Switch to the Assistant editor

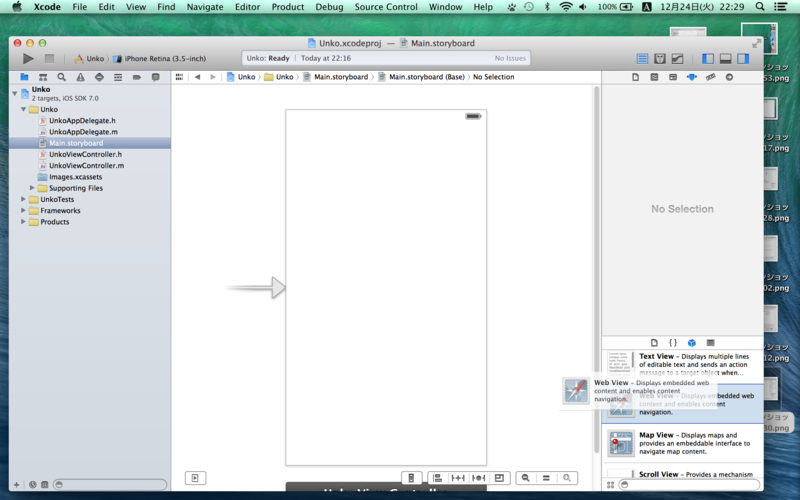point(660,59)
